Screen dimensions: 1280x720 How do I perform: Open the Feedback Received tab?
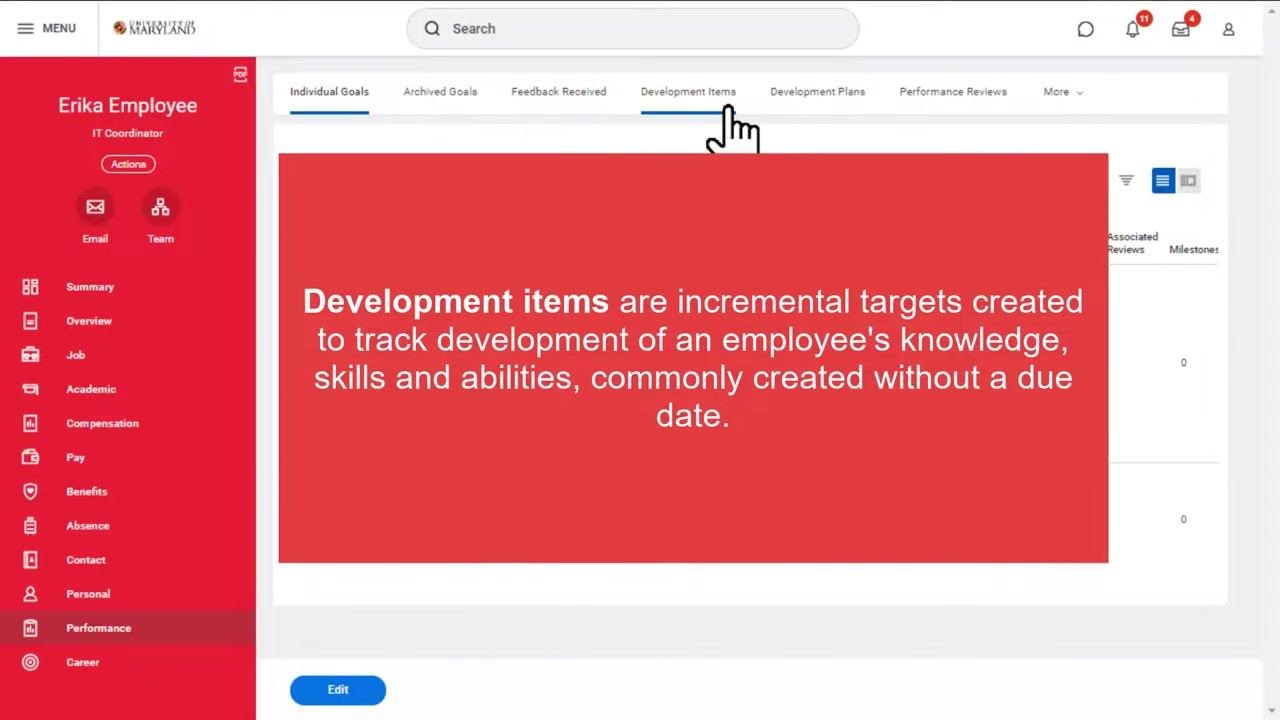point(559,92)
